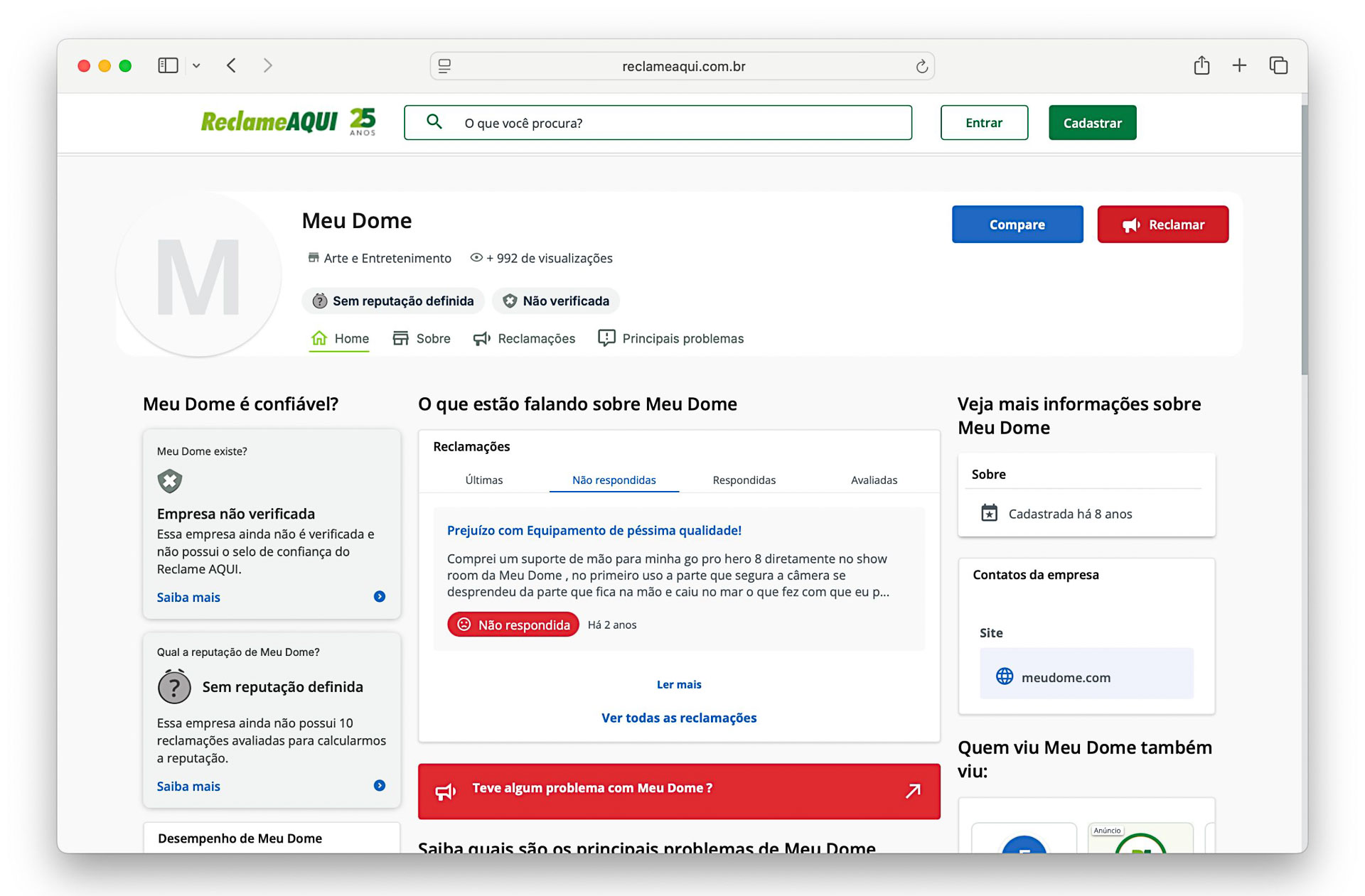Click the arrow icon on red banner

tap(914, 791)
